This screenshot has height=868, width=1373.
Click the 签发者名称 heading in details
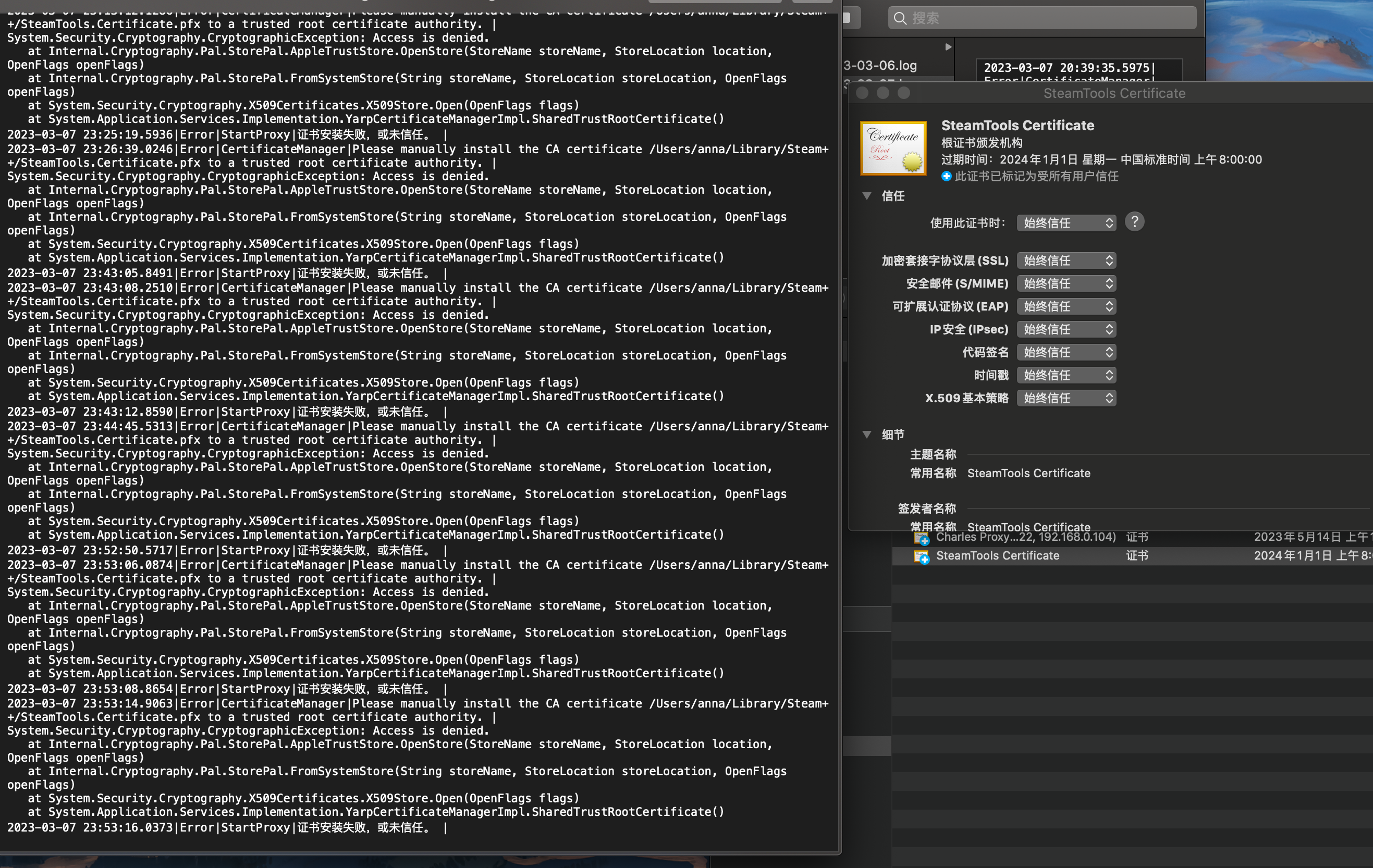(927, 509)
